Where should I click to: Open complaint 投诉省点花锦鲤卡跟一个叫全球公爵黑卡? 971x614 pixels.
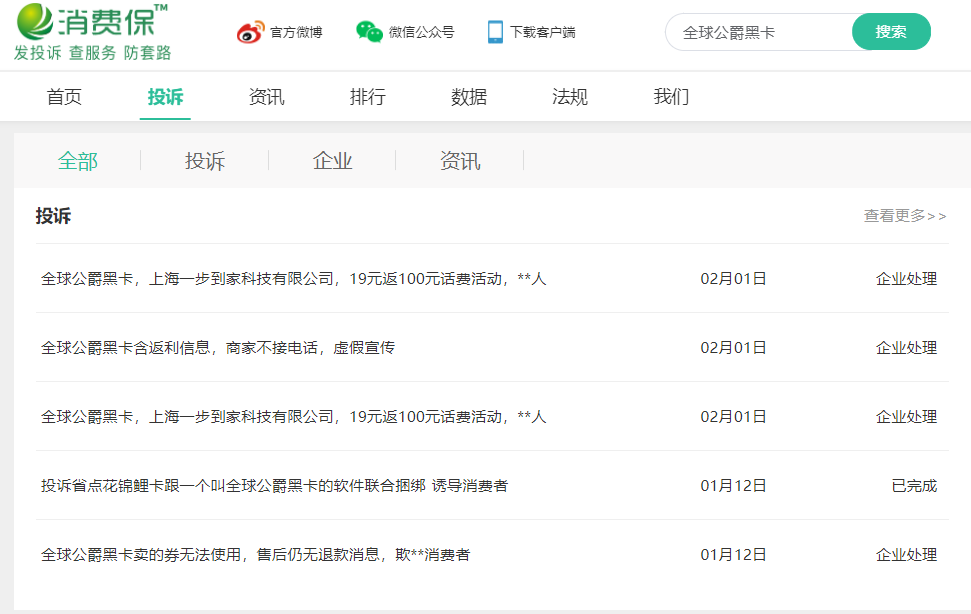coord(274,486)
